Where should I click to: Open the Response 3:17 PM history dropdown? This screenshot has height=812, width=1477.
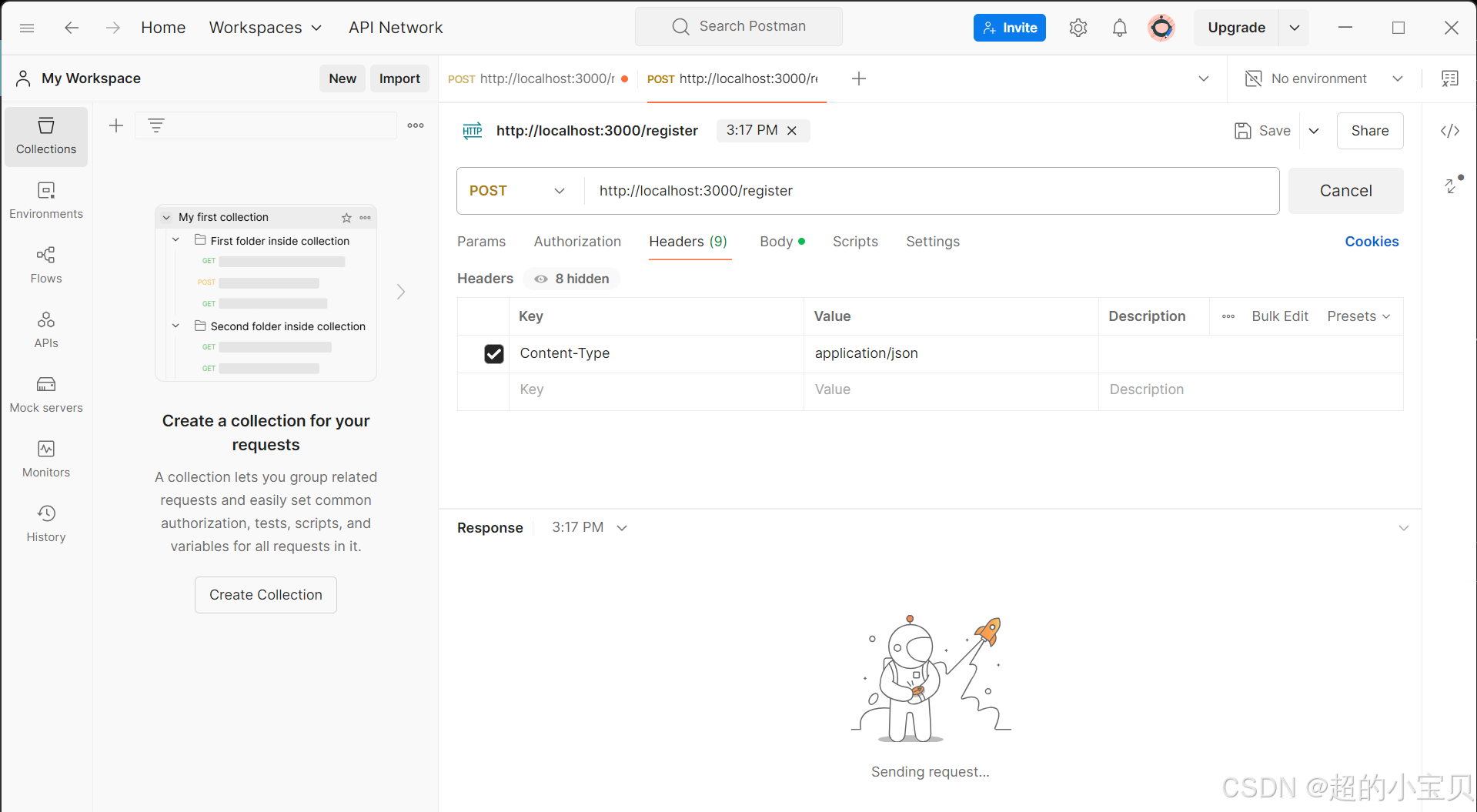[x=590, y=527]
